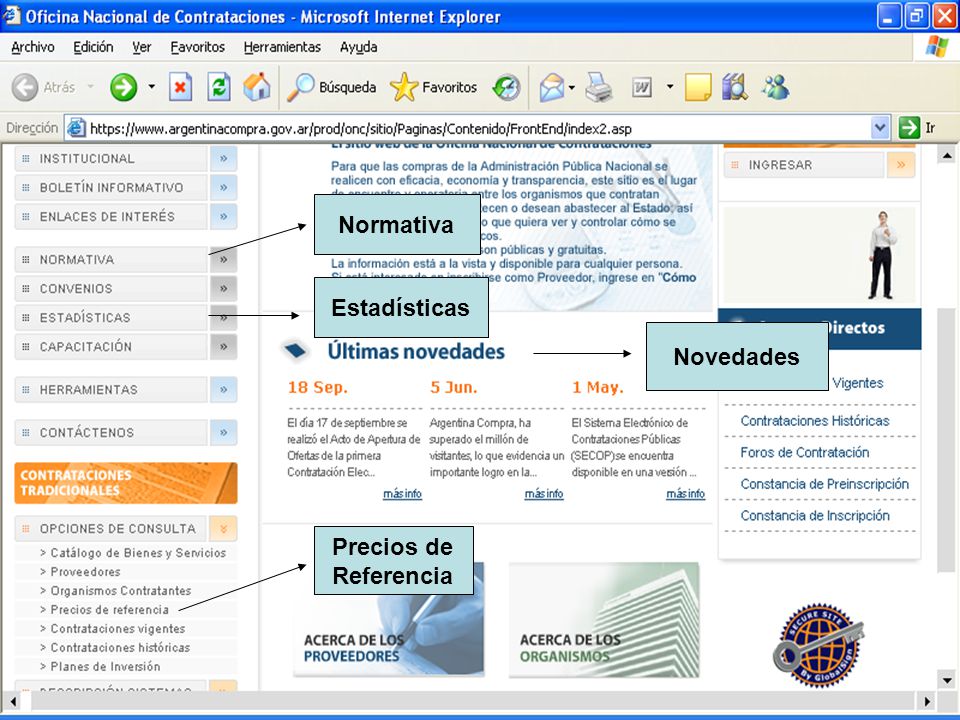This screenshot has width=960, height=720.
Task: Click the Mail envelope icon
Action: (552, 88)
